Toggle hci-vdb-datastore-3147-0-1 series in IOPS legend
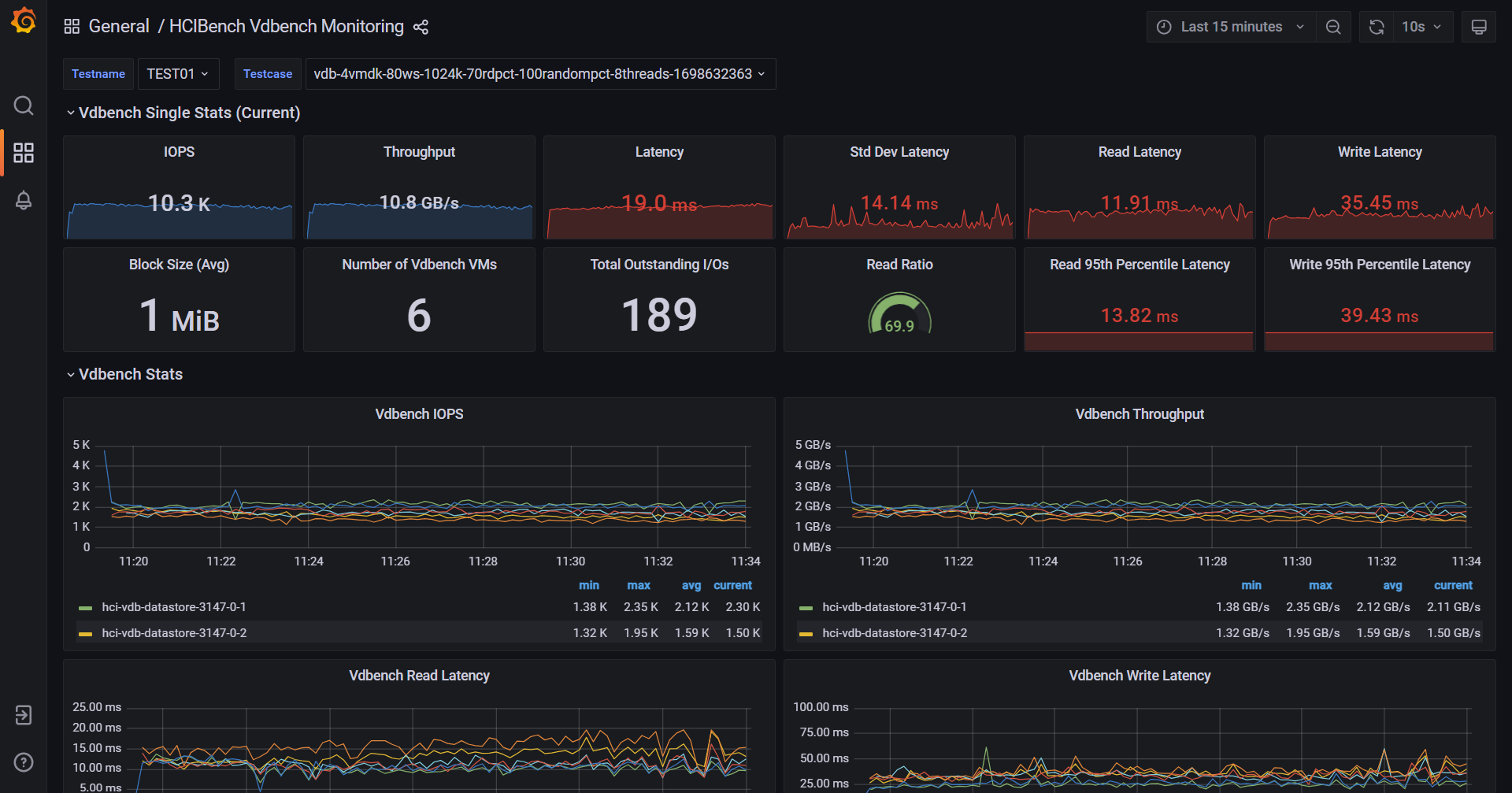This screenshot has width=1512, height=793. pos(174,607)
